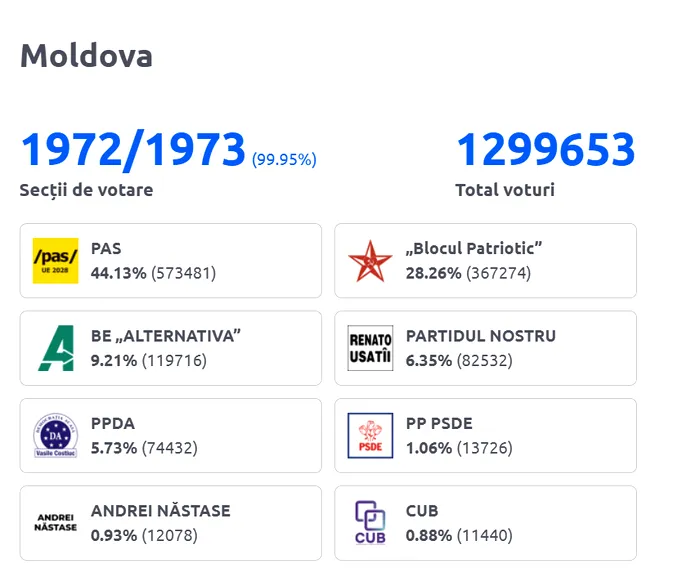Click the 1972/1973 polling stations count
This screenshot has height=568, width=700.
(133, 150)
